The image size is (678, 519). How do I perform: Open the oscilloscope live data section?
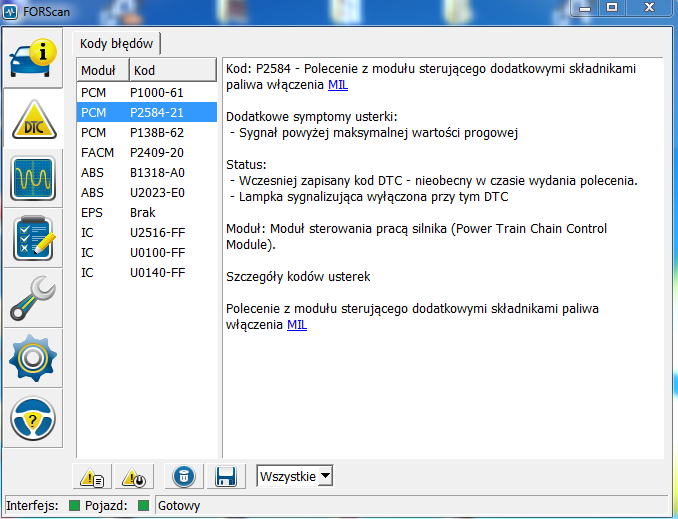coord(33,180)
